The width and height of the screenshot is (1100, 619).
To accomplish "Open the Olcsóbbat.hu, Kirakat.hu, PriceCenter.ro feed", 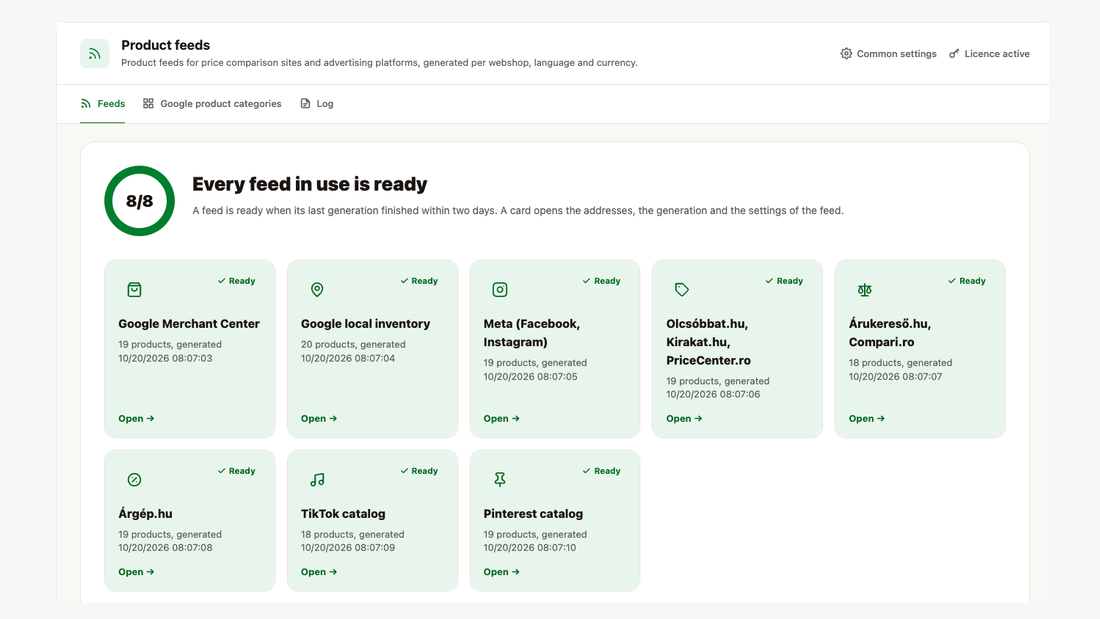I will 684,418.
